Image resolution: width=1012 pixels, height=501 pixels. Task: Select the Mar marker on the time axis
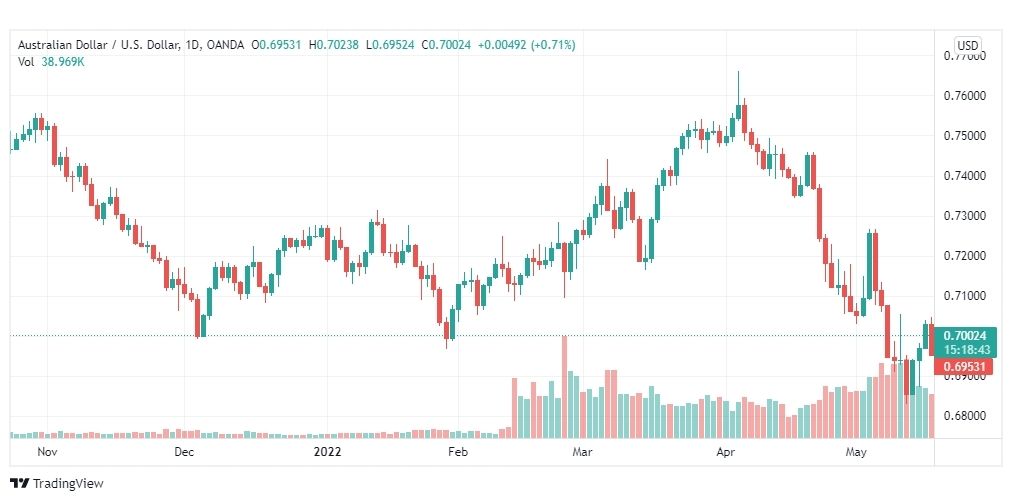pos(583,452)
